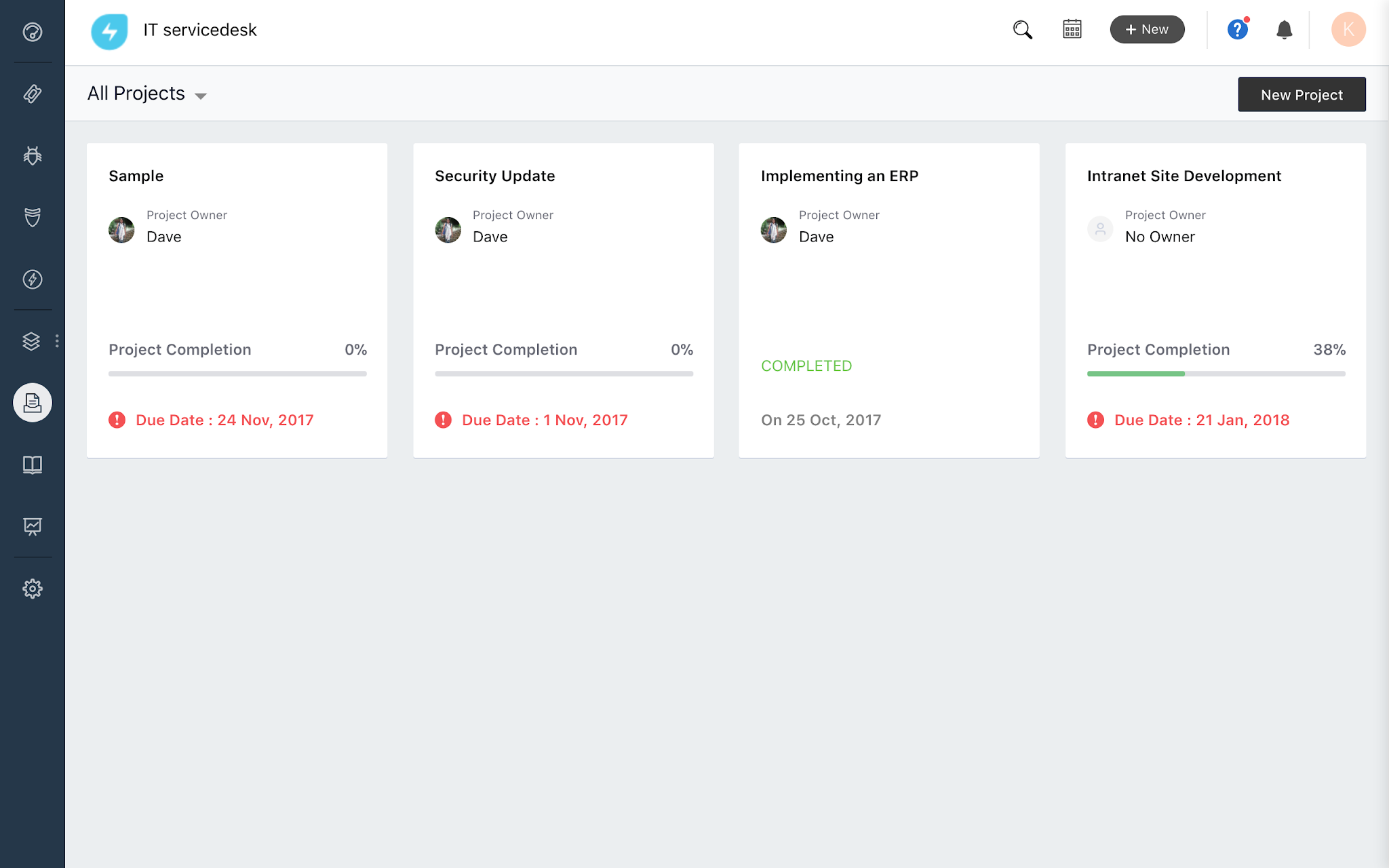Click the + New button
1389x868 pixels.
pyautogui.click(x=1147, y=30)
